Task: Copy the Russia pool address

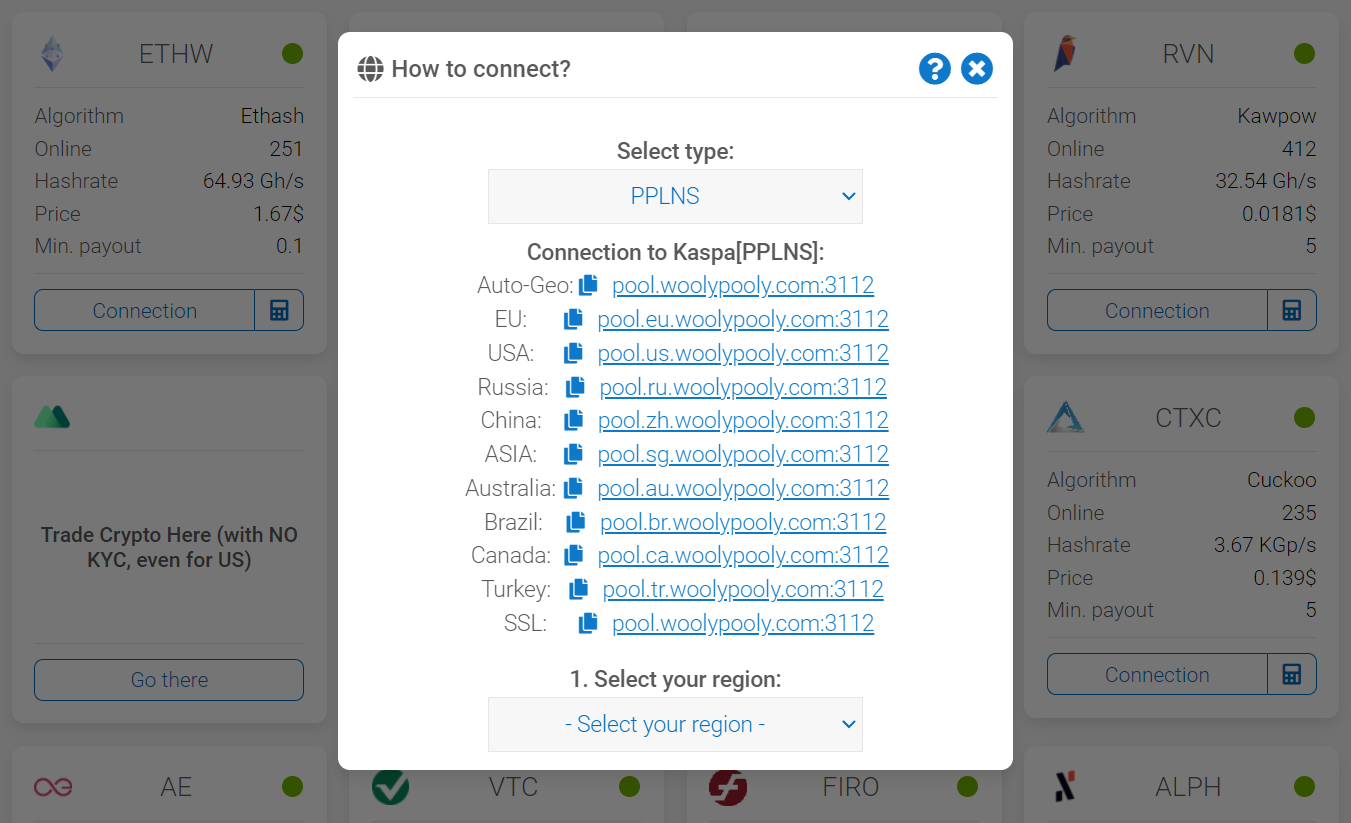Action: tap(575, 387)
